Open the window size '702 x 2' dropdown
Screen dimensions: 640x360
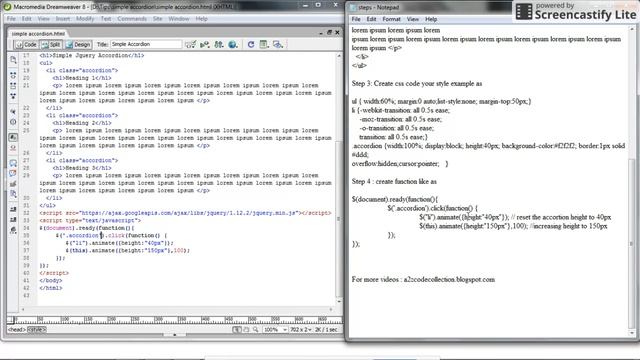[x=301, y=329]
